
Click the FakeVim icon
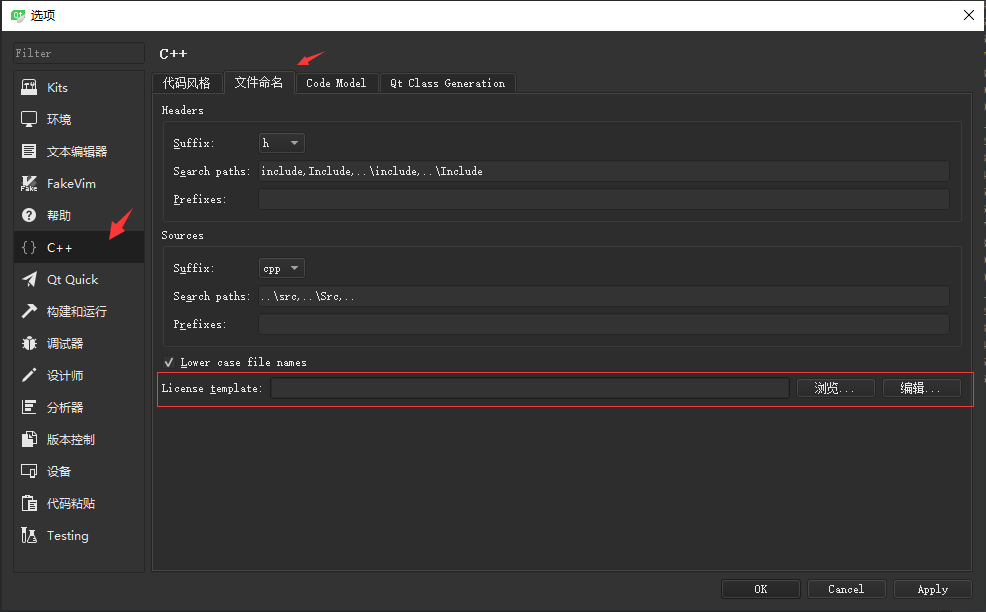tap(29, 183)
